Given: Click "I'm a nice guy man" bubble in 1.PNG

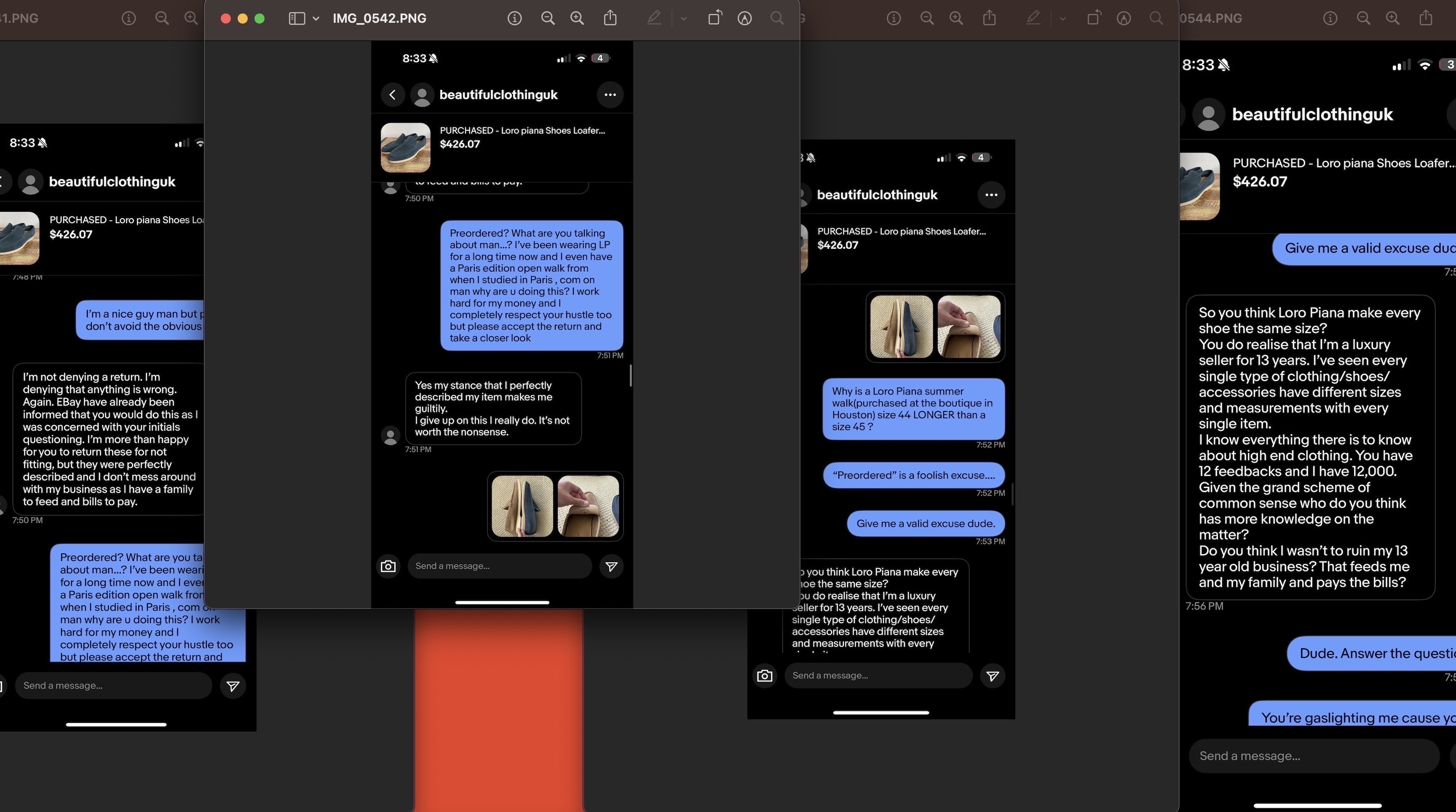Looking at the screenshot, I should (x=140, y=321).
